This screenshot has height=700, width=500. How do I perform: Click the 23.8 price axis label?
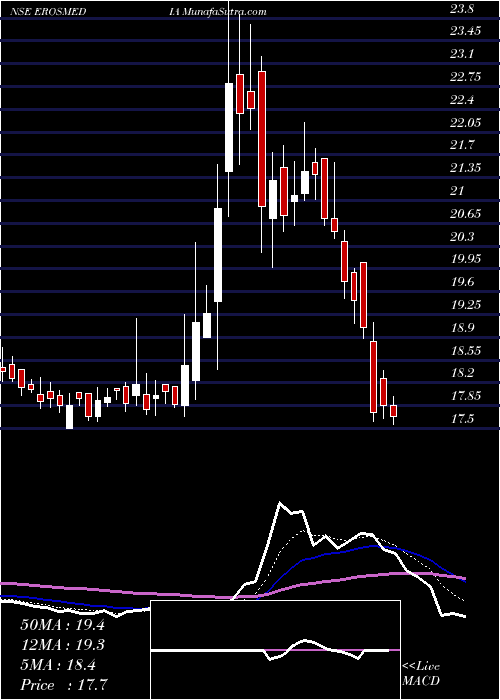point(462,8)
